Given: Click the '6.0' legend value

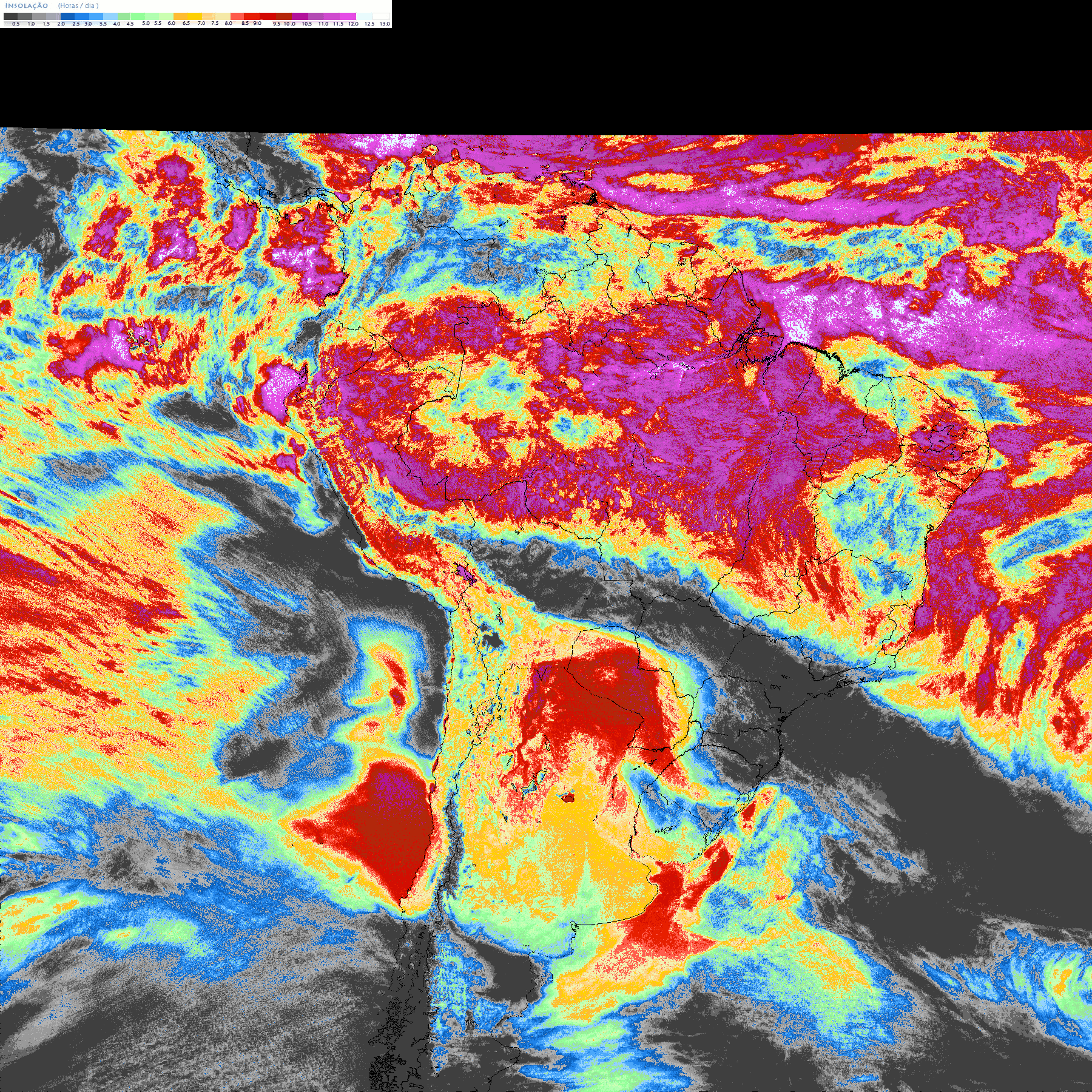Looking at the screenshot, I should 171,23.
